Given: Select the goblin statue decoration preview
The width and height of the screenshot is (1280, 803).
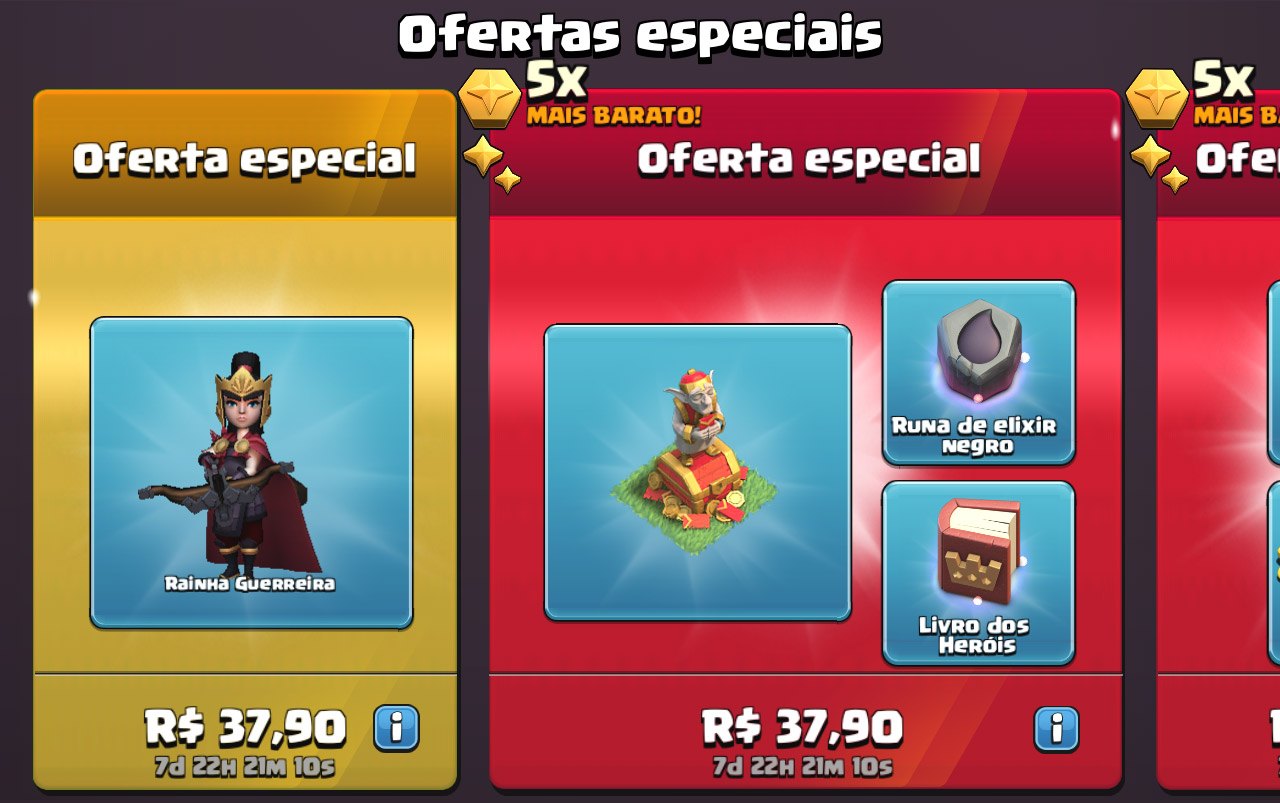Looking at the screenshot, I should coord(698,472).
